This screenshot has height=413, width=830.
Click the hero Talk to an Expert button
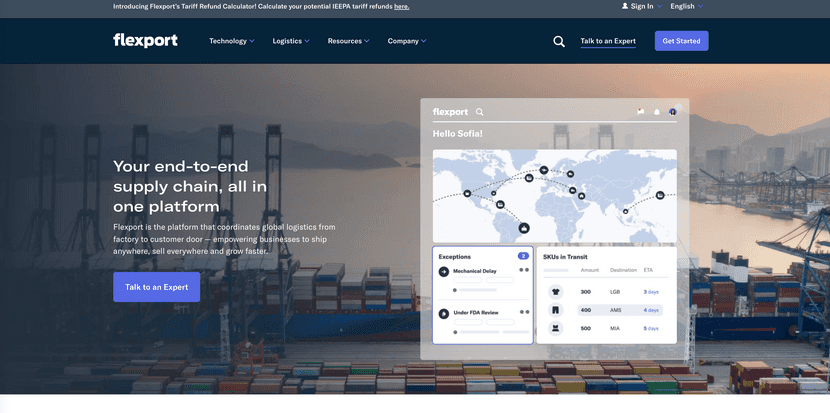156,287
